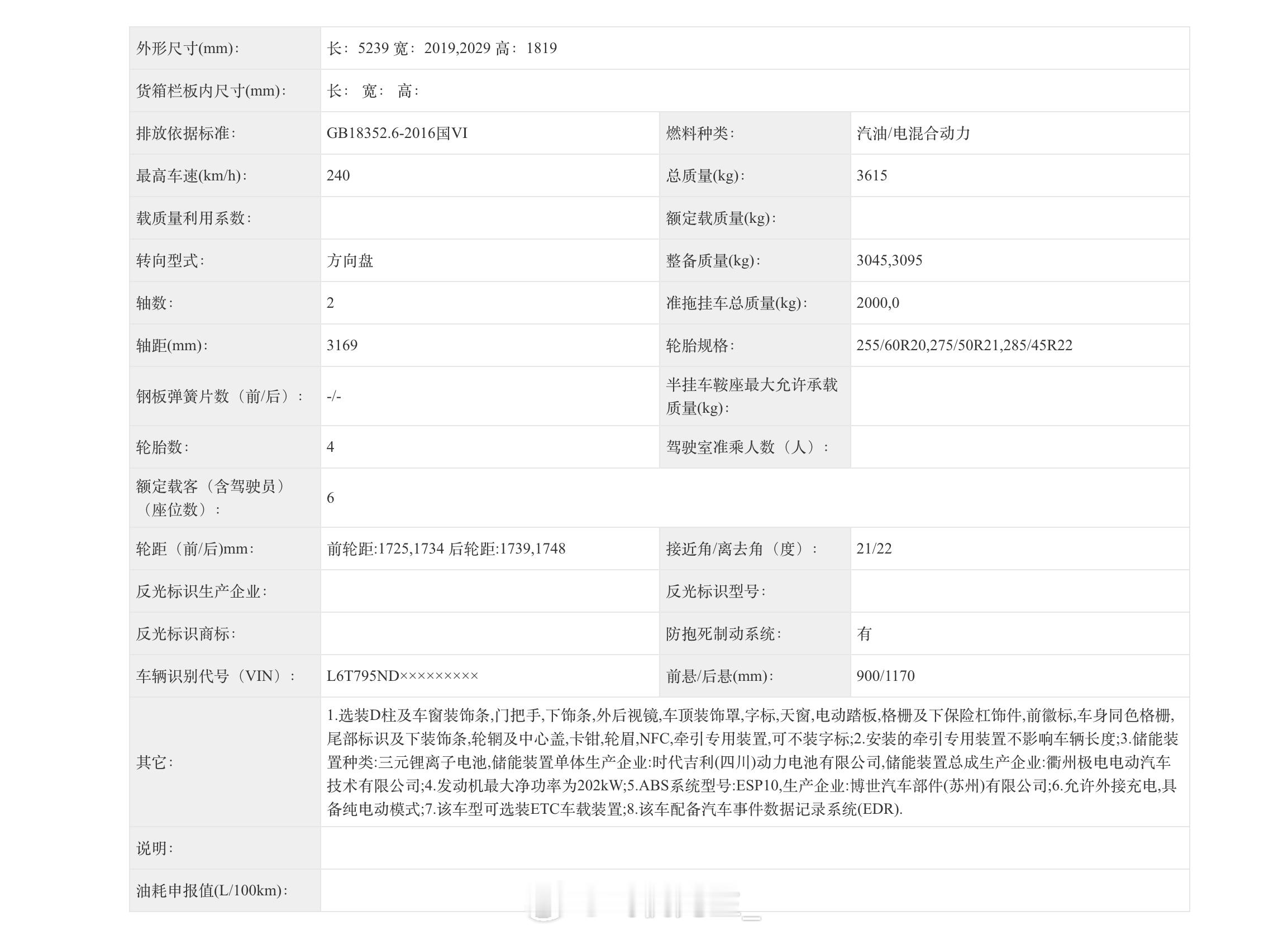
Task: Select the 前轮距:1725,1734 后轮距:1739,1748 value
Action: [446, 548]
